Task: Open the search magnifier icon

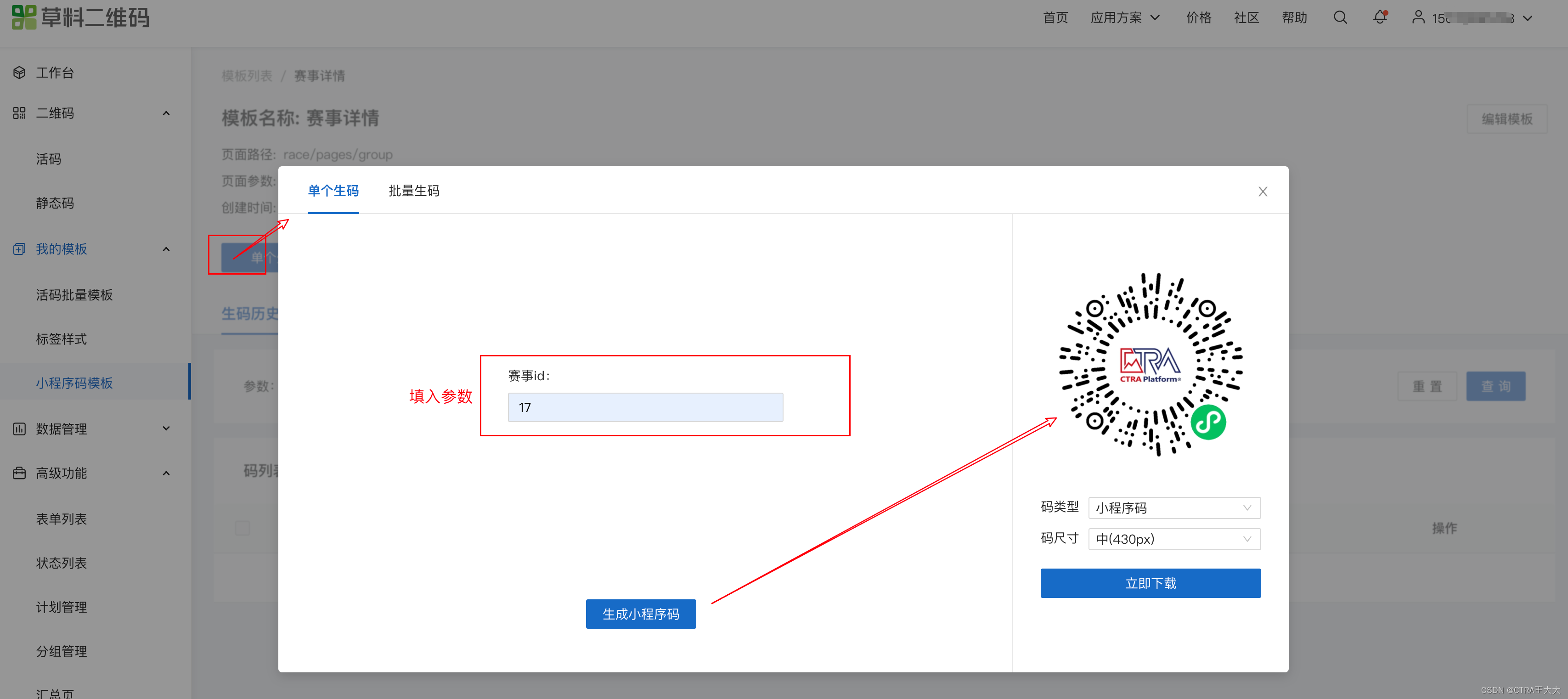Action: click(1340, 17)
